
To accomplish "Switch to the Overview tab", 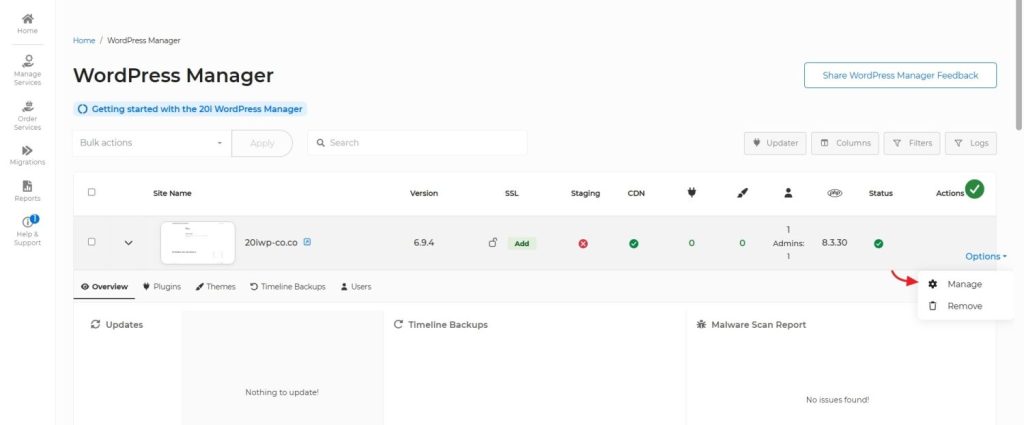I will click(x=104, y=287).
